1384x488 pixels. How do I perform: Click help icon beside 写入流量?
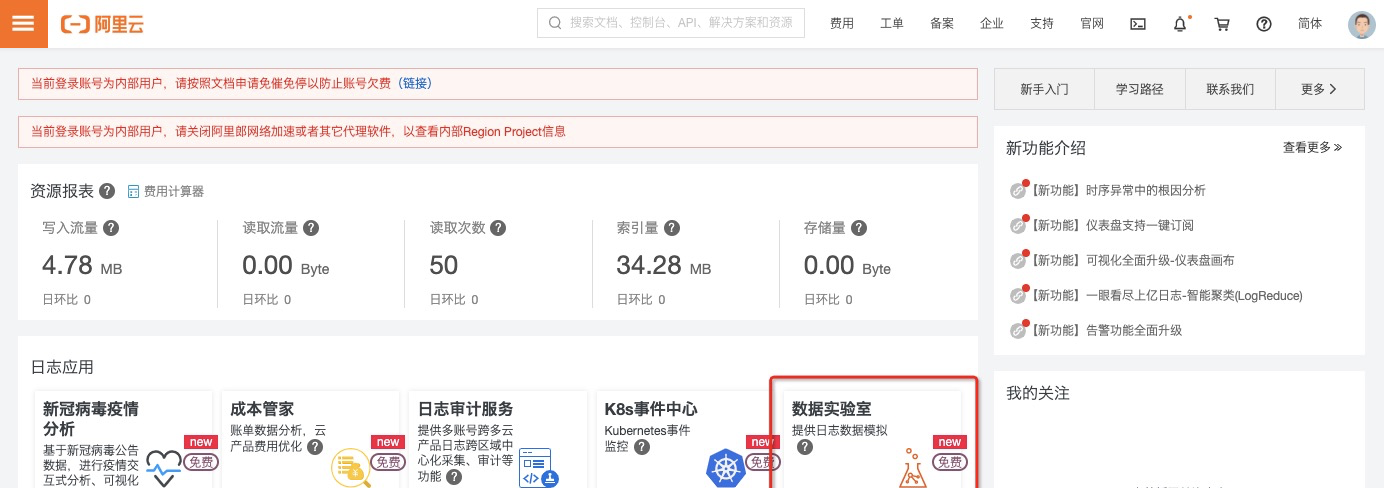(x=111, y=228)
